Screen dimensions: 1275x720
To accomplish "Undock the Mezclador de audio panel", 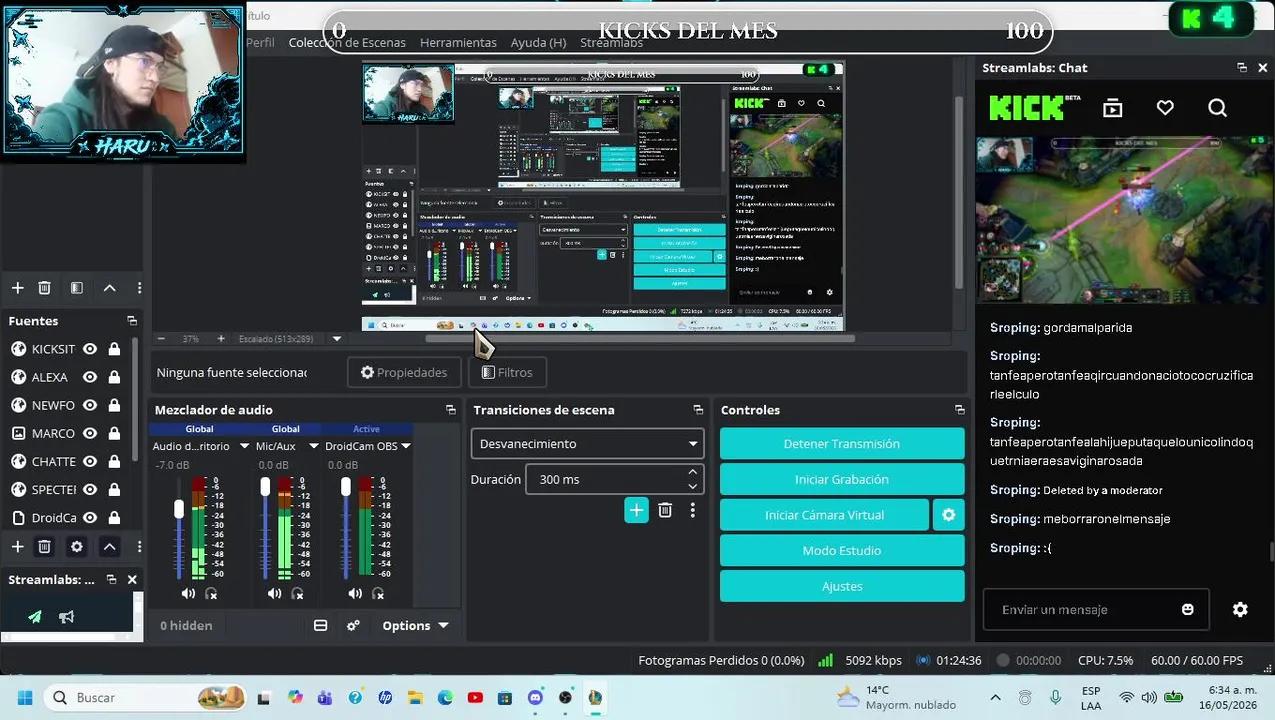I will (451, 410).
